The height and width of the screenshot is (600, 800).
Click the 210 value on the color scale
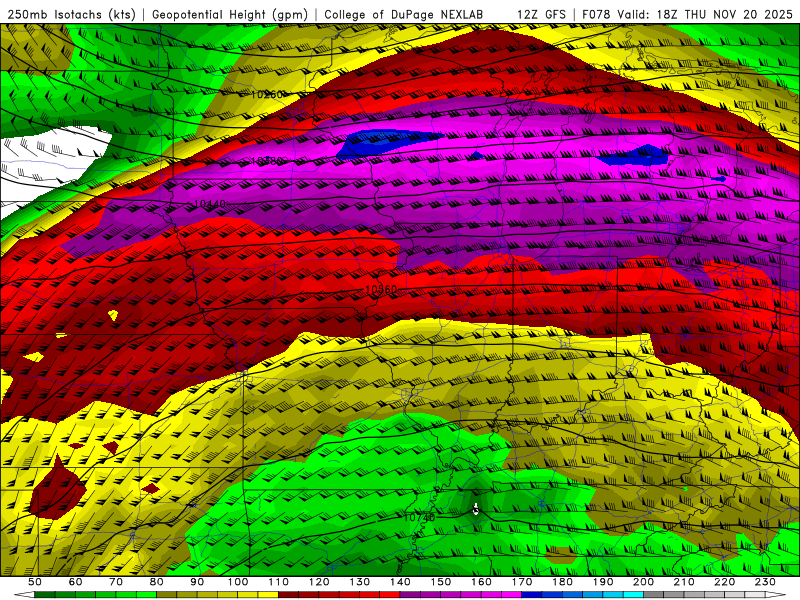coord(685,582)
